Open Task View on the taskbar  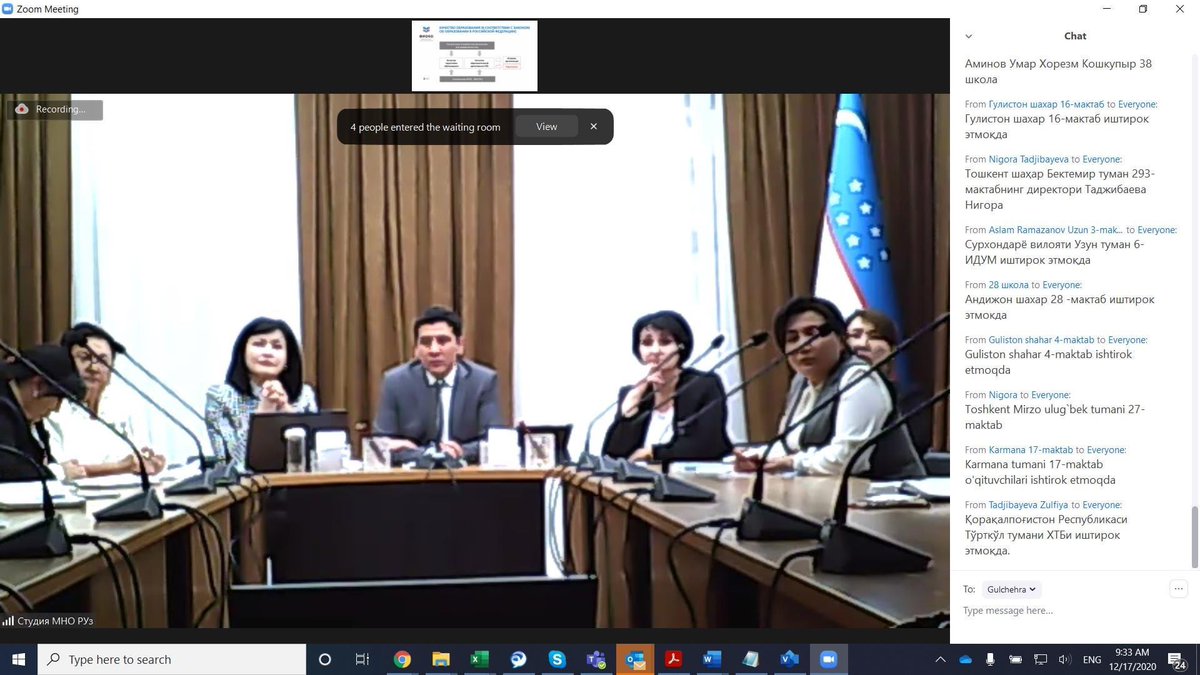[362, 659]
